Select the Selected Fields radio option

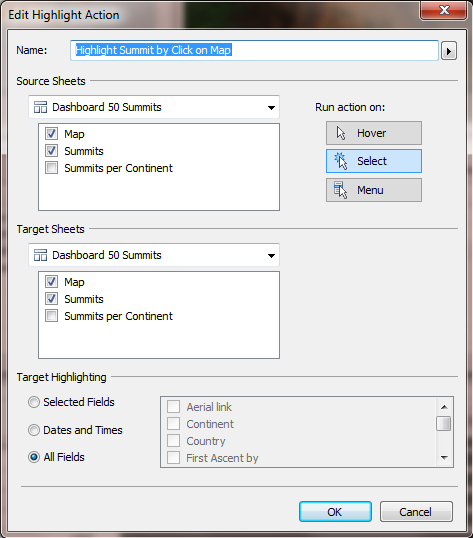34,402
